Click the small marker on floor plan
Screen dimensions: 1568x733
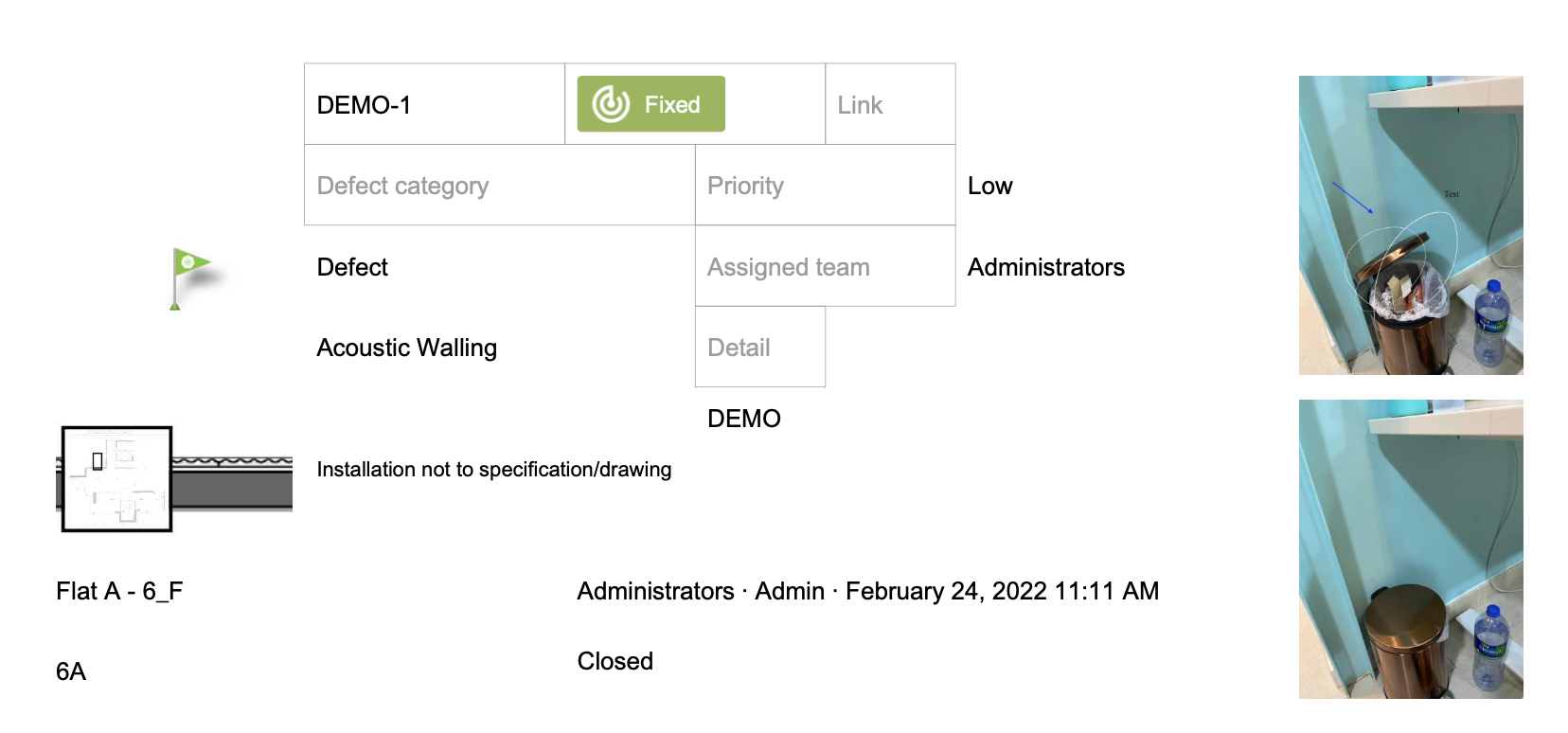[x=98, y=461]
